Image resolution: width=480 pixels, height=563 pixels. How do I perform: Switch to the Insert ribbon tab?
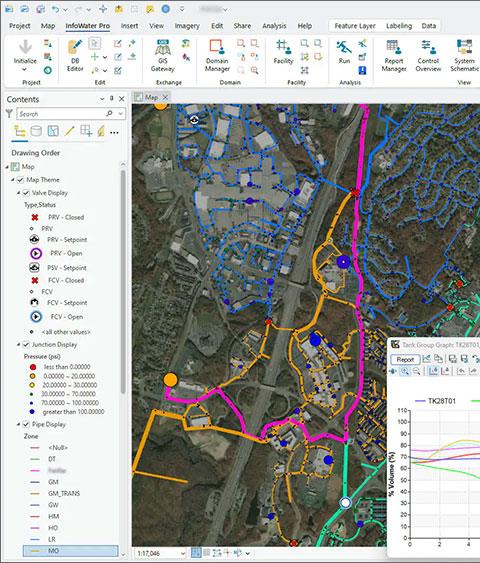[x=129, y=26]
